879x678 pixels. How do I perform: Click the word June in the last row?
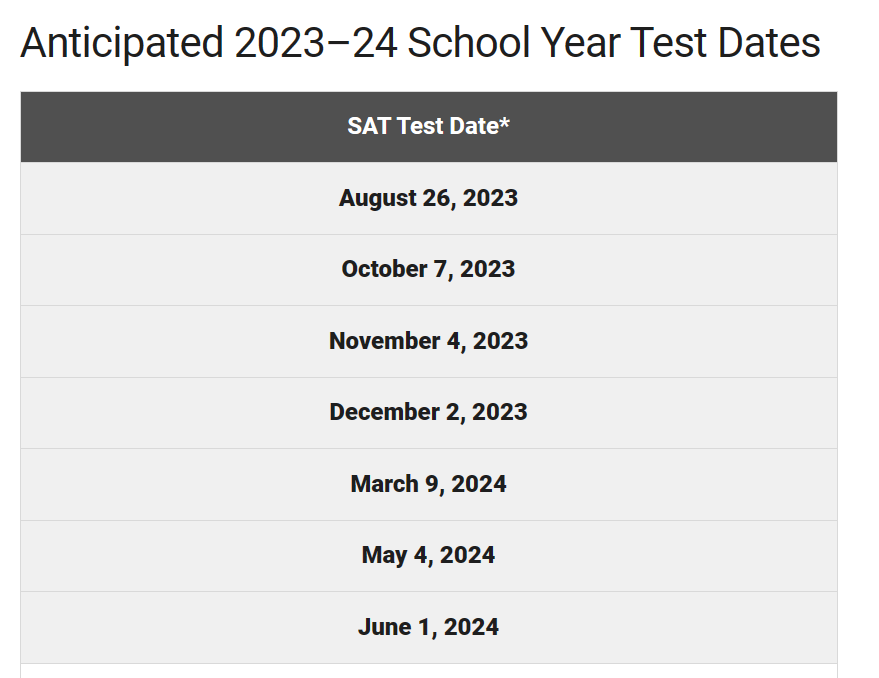pyautogui.click(x=385, y=627)
